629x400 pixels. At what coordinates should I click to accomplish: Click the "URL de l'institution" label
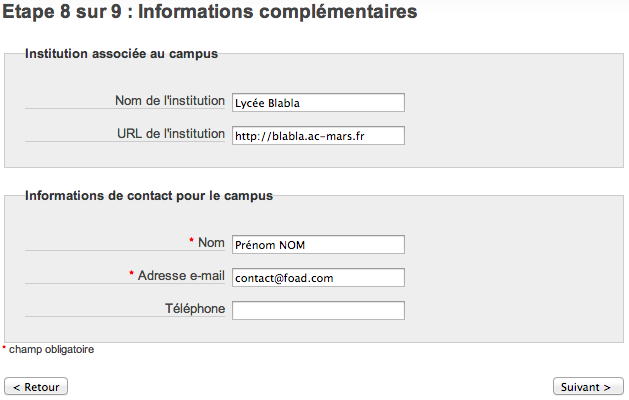click(171, 134)
